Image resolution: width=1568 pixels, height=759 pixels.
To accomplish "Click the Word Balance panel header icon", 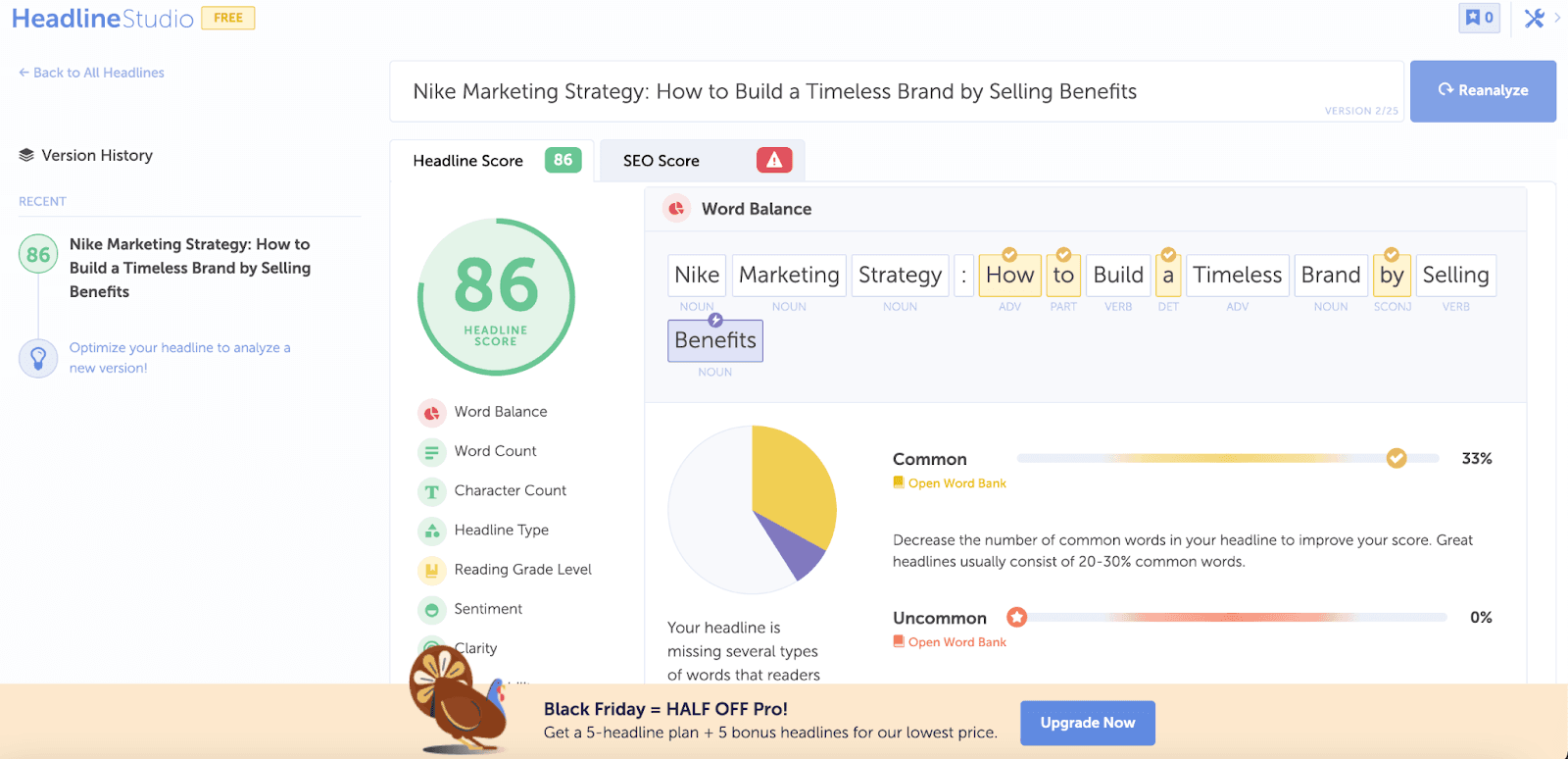I will click(x=676, y=209).
